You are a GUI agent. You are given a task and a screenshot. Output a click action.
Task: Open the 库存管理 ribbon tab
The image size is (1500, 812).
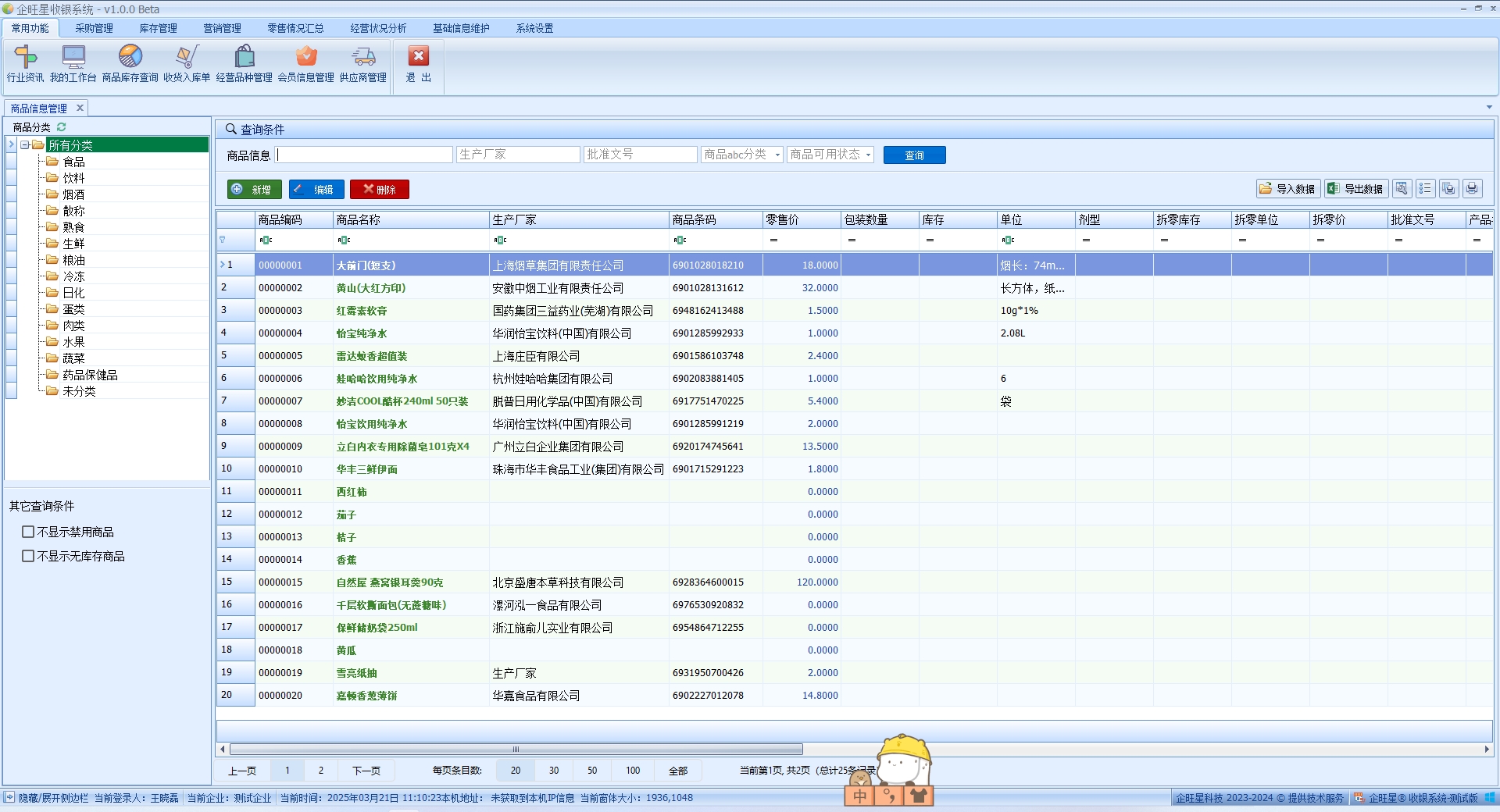pos(158,28)
